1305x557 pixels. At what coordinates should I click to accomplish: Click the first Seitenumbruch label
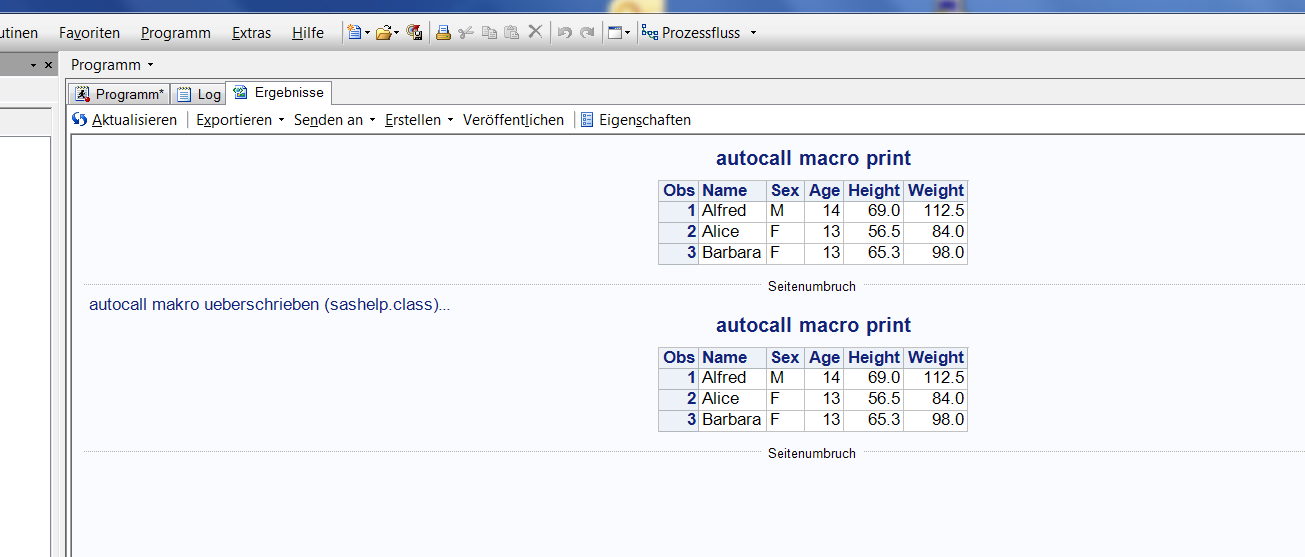812,286
